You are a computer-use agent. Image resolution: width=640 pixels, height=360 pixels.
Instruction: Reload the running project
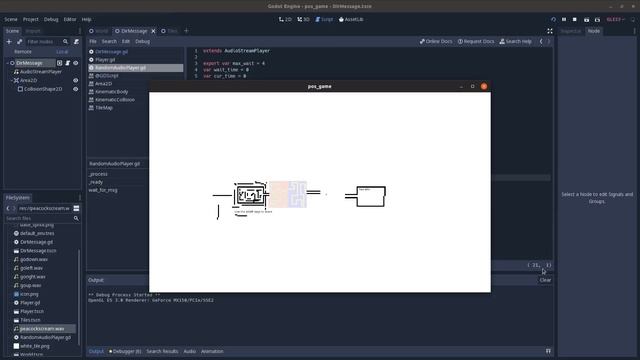point(553,19)
